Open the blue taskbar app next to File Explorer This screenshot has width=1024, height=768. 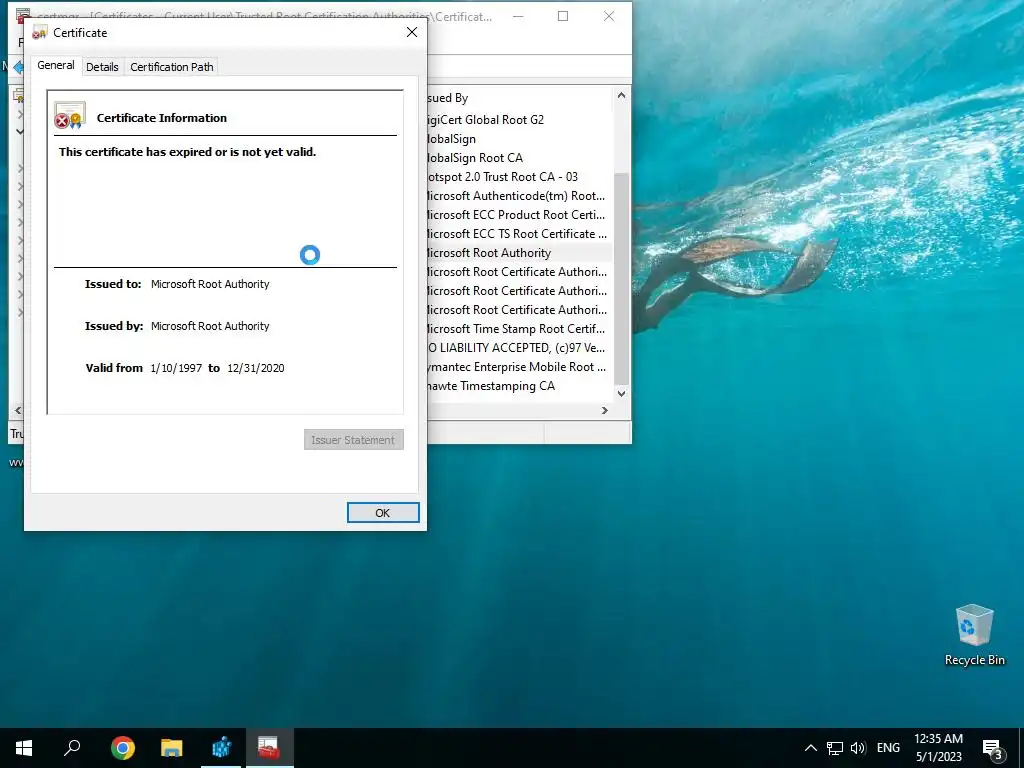[x=221, y=748]
